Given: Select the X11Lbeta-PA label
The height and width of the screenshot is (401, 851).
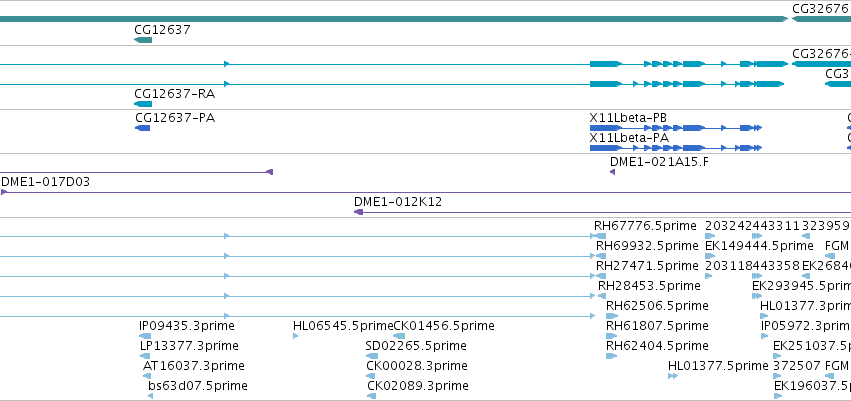Looking at the screenshot, I should pyautogui.click(x=629, y=138).
